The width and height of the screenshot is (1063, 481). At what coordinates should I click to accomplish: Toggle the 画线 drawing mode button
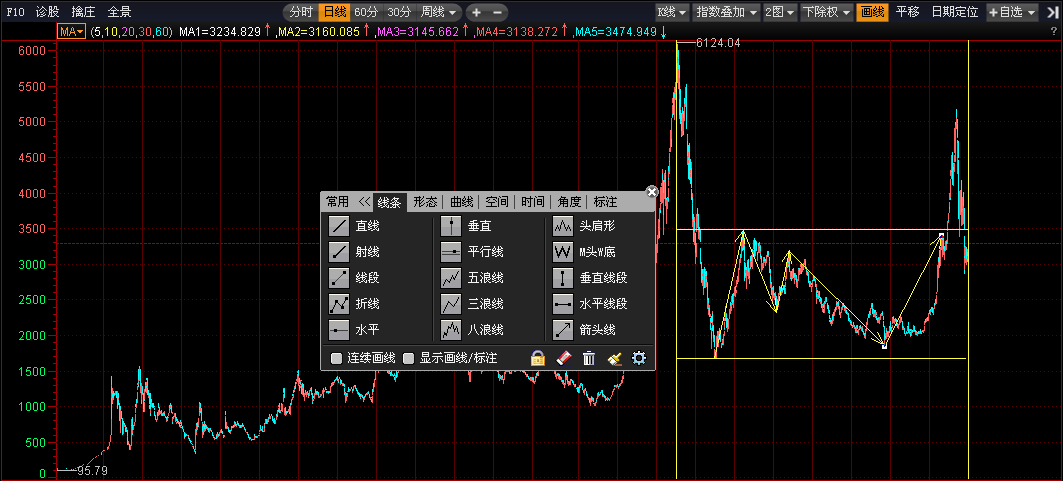coord(872,12)
